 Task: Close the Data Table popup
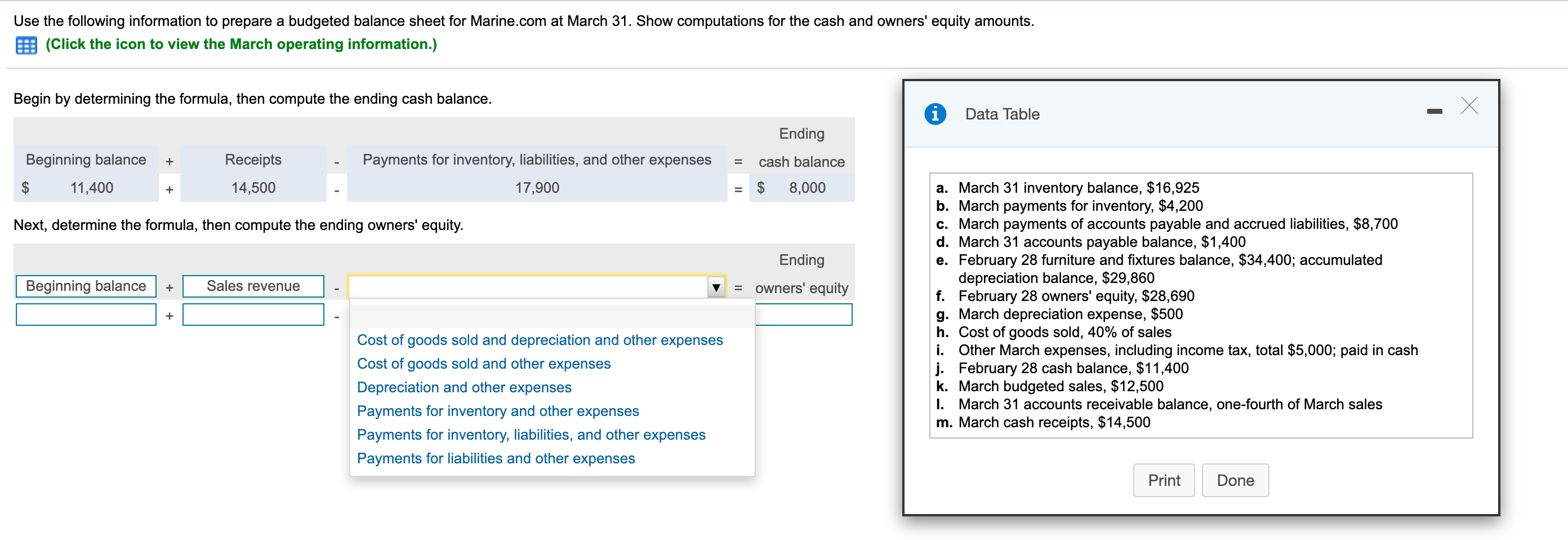tap(1469, 107)
